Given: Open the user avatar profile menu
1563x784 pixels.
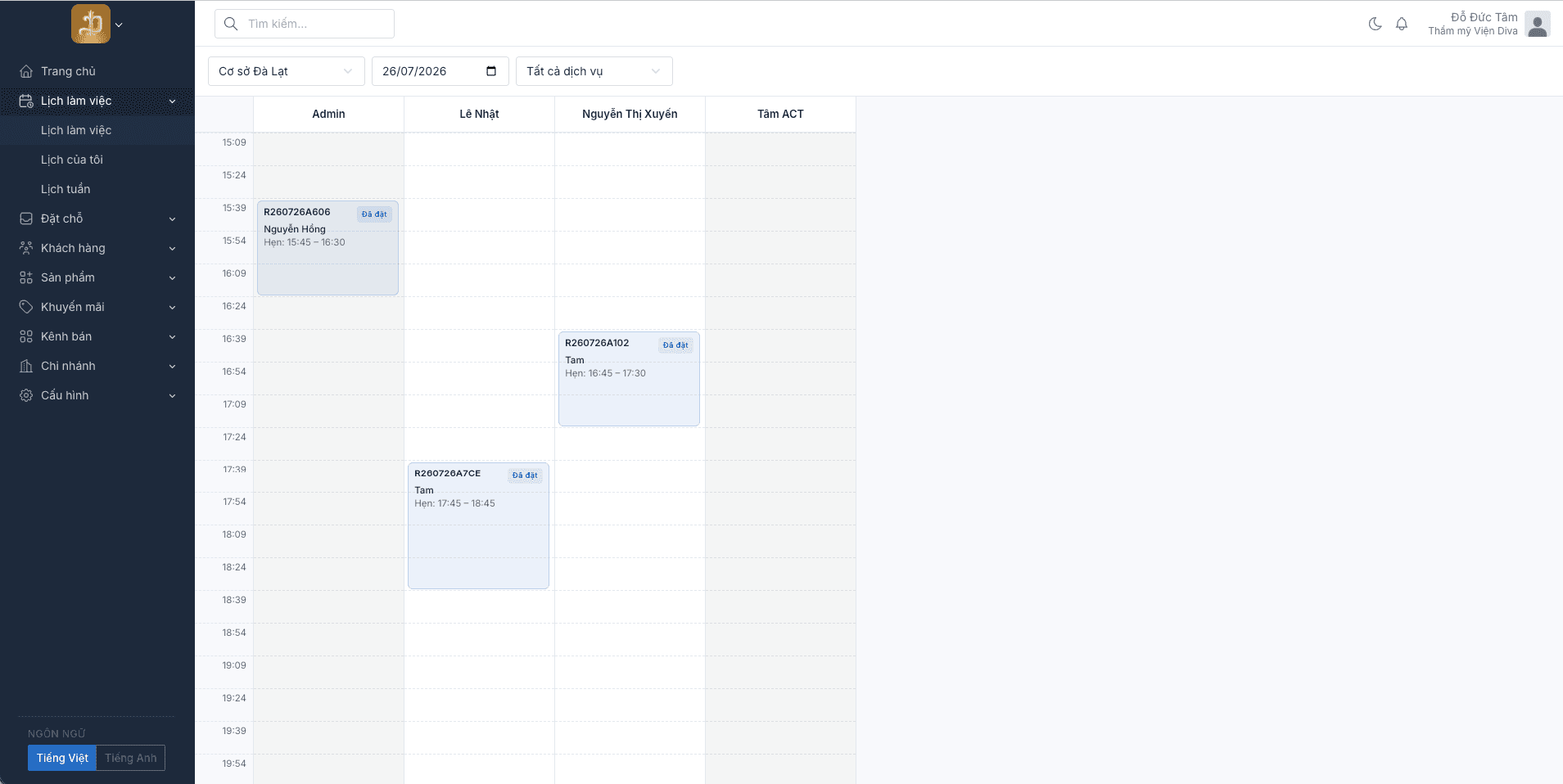Looking at the screenshot, I should pyautogui.click(x=1538, y=24).
